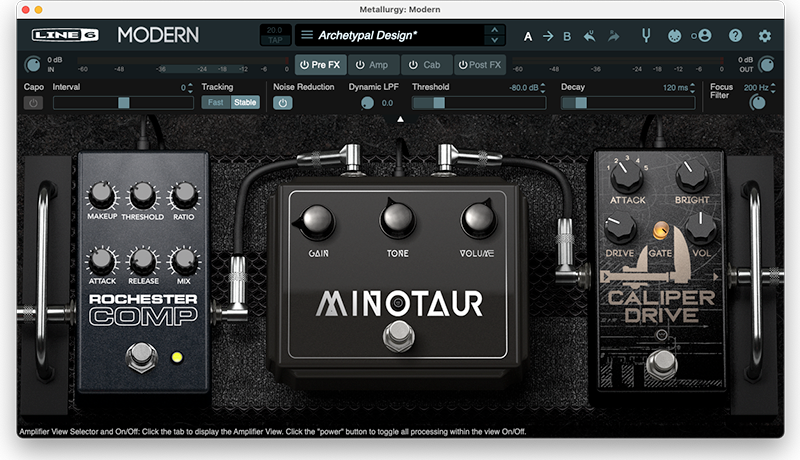Toggle Cab power icon

pyautogui.click(x=413, y=65)
